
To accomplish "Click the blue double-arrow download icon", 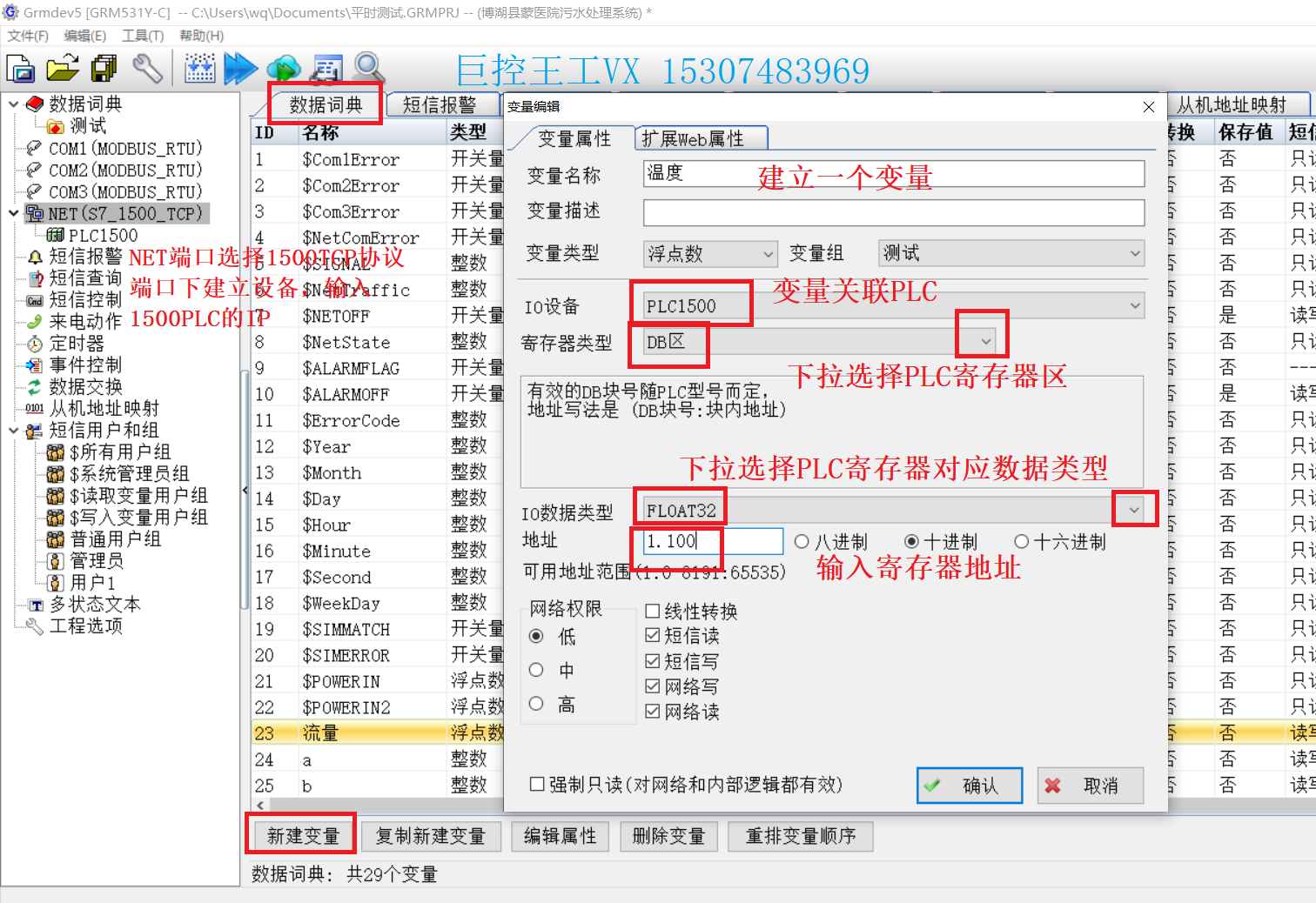I will [240, 69].
